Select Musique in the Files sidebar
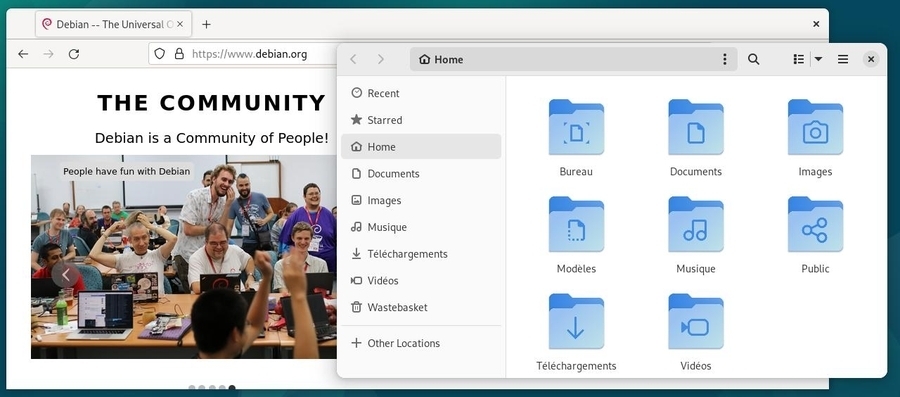The width and height of the screenshot is (900, 397). (421, 227)
